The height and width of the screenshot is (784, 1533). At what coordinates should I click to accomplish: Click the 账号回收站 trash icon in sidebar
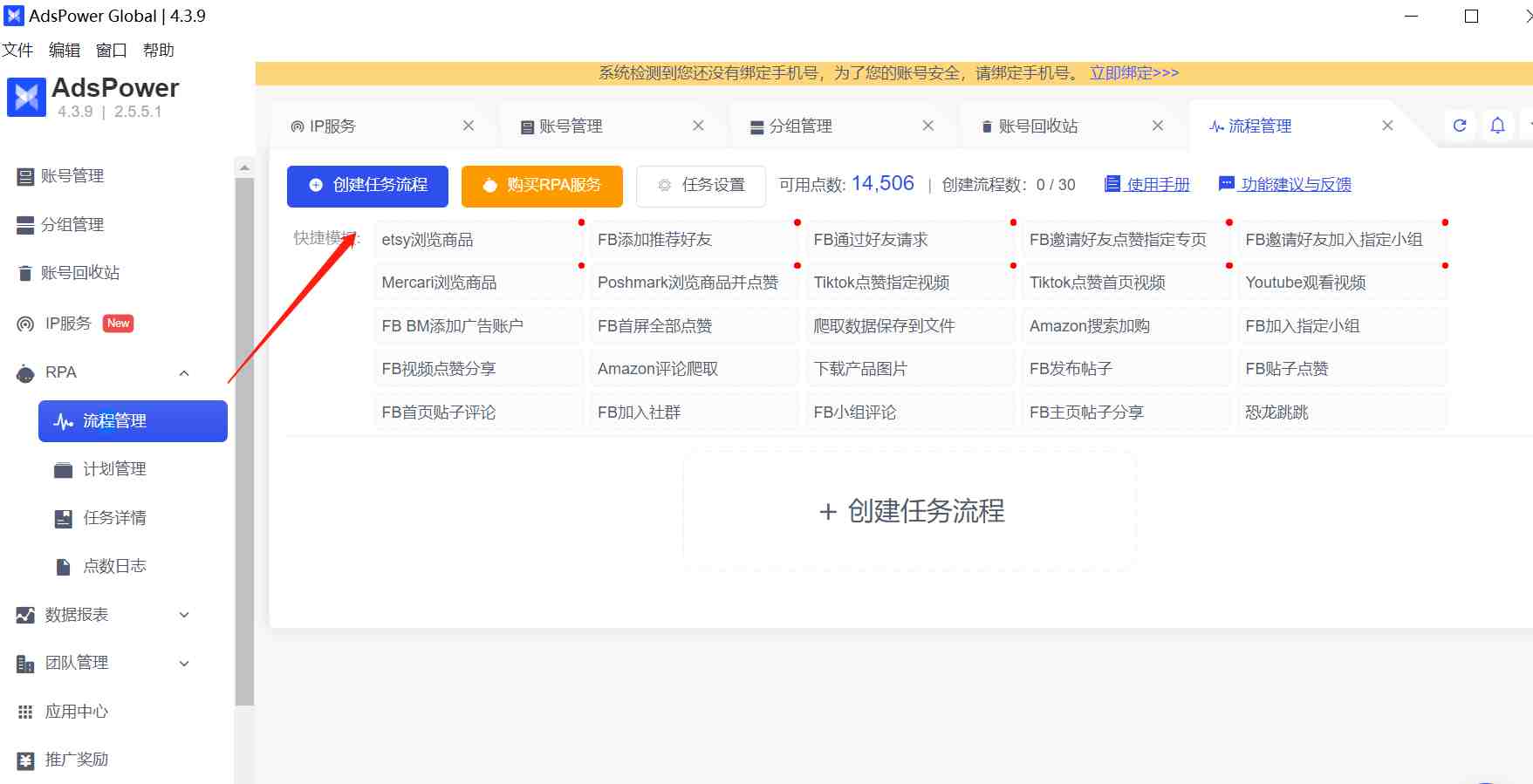25,273
